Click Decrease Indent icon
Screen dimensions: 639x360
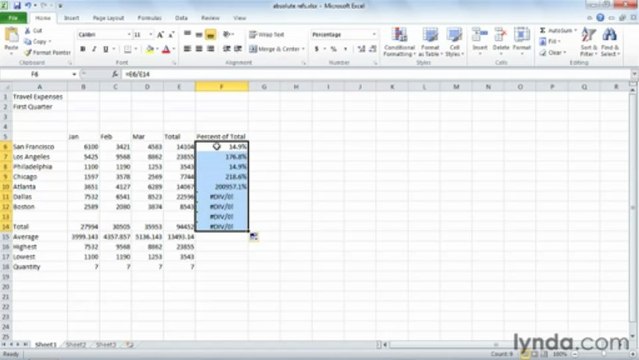(227, 49)
